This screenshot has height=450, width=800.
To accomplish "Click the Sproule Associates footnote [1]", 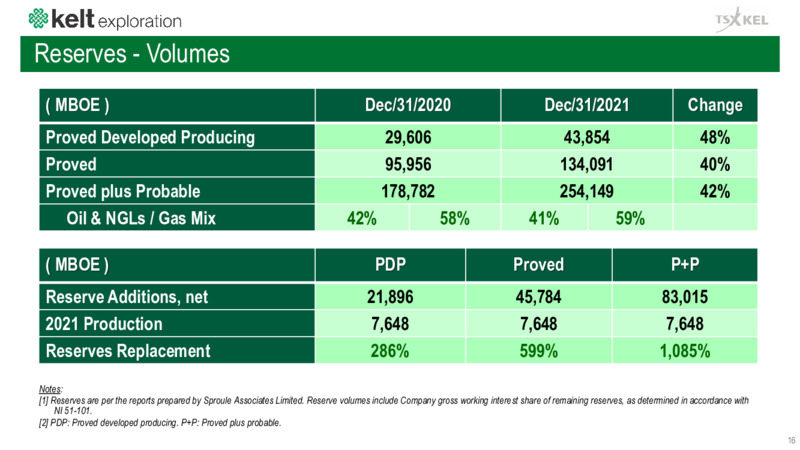I will pos(394,405).
